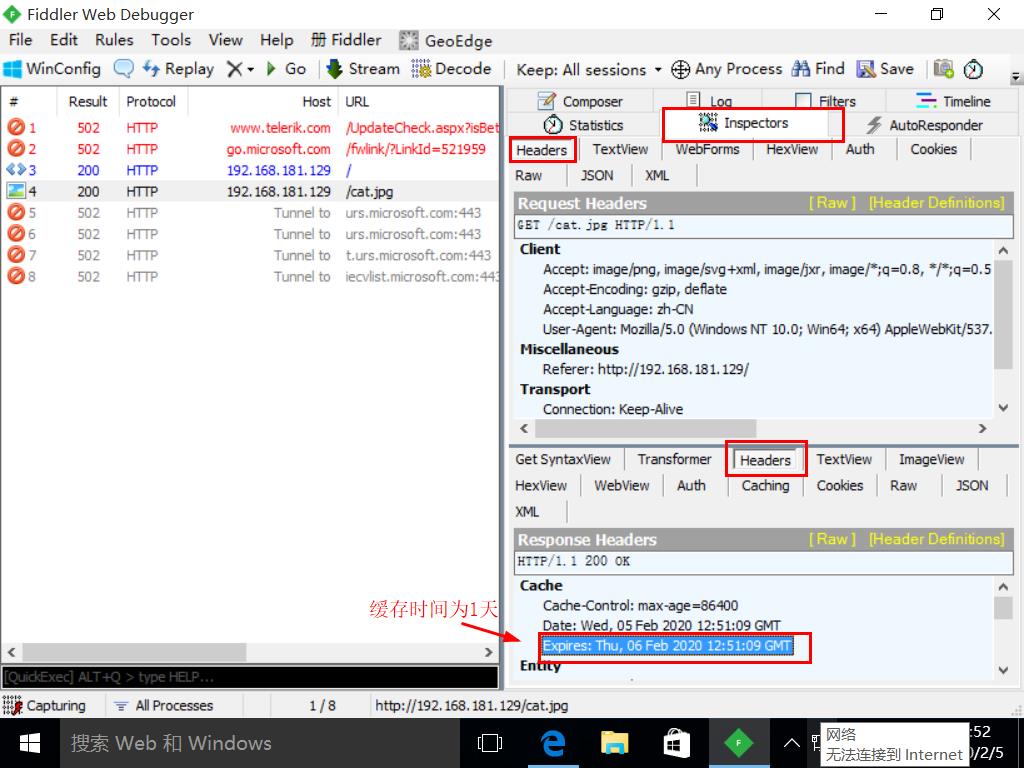Viewport: 1024px width, 768px height.
Task: Click Header Definitions link in Request Headers
Action: click(936, 203)
